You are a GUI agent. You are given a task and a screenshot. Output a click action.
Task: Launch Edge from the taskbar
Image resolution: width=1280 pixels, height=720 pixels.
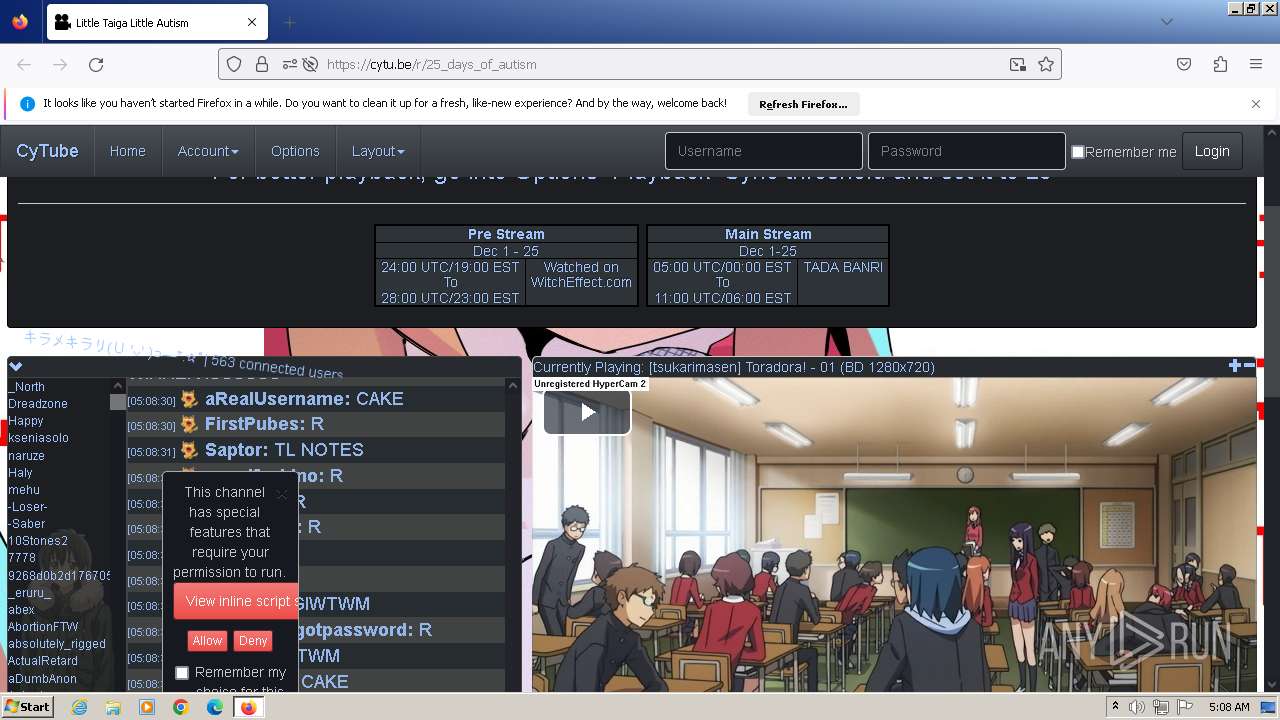click(x=215, y=707)
